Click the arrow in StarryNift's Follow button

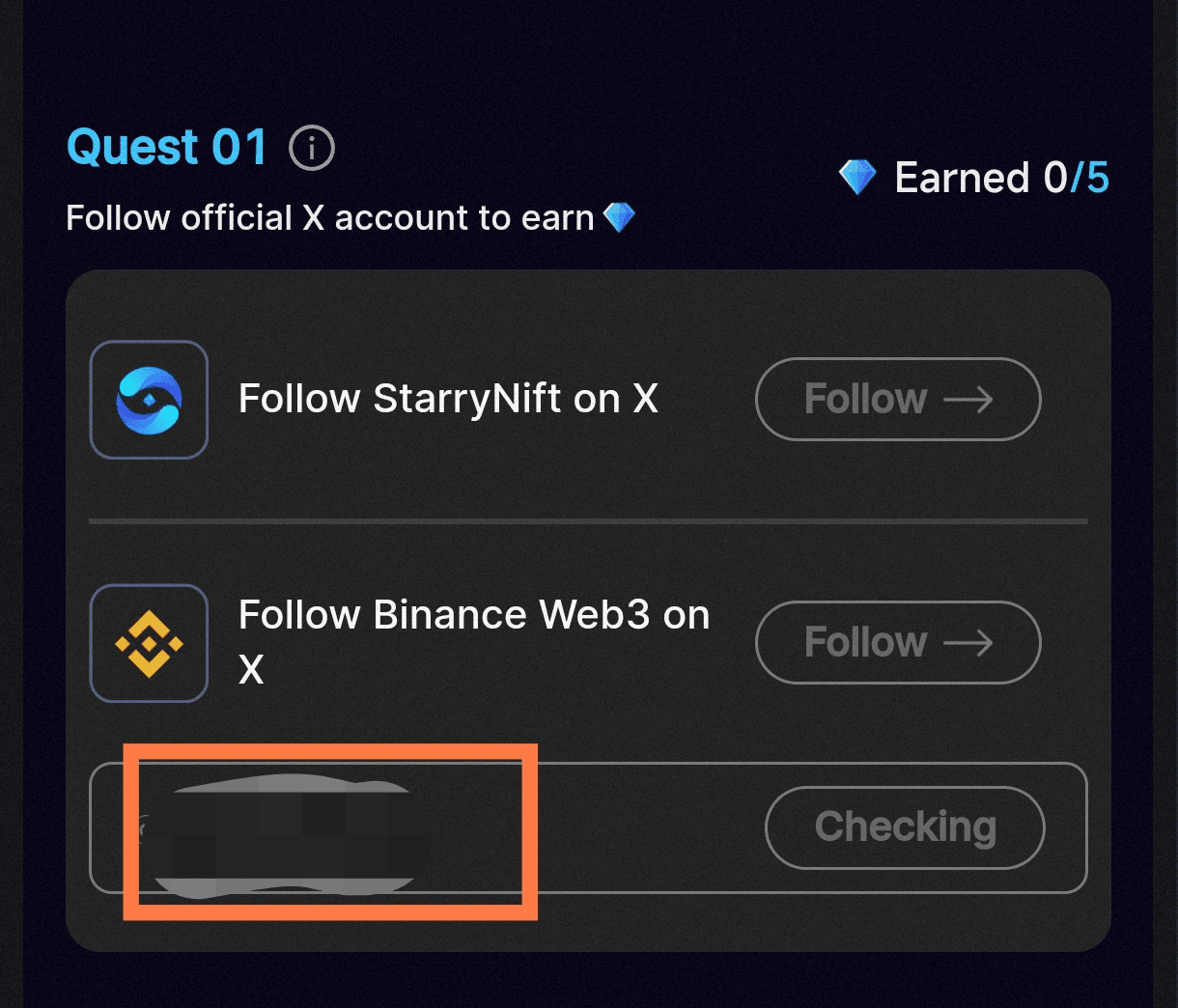coord(968,400)
